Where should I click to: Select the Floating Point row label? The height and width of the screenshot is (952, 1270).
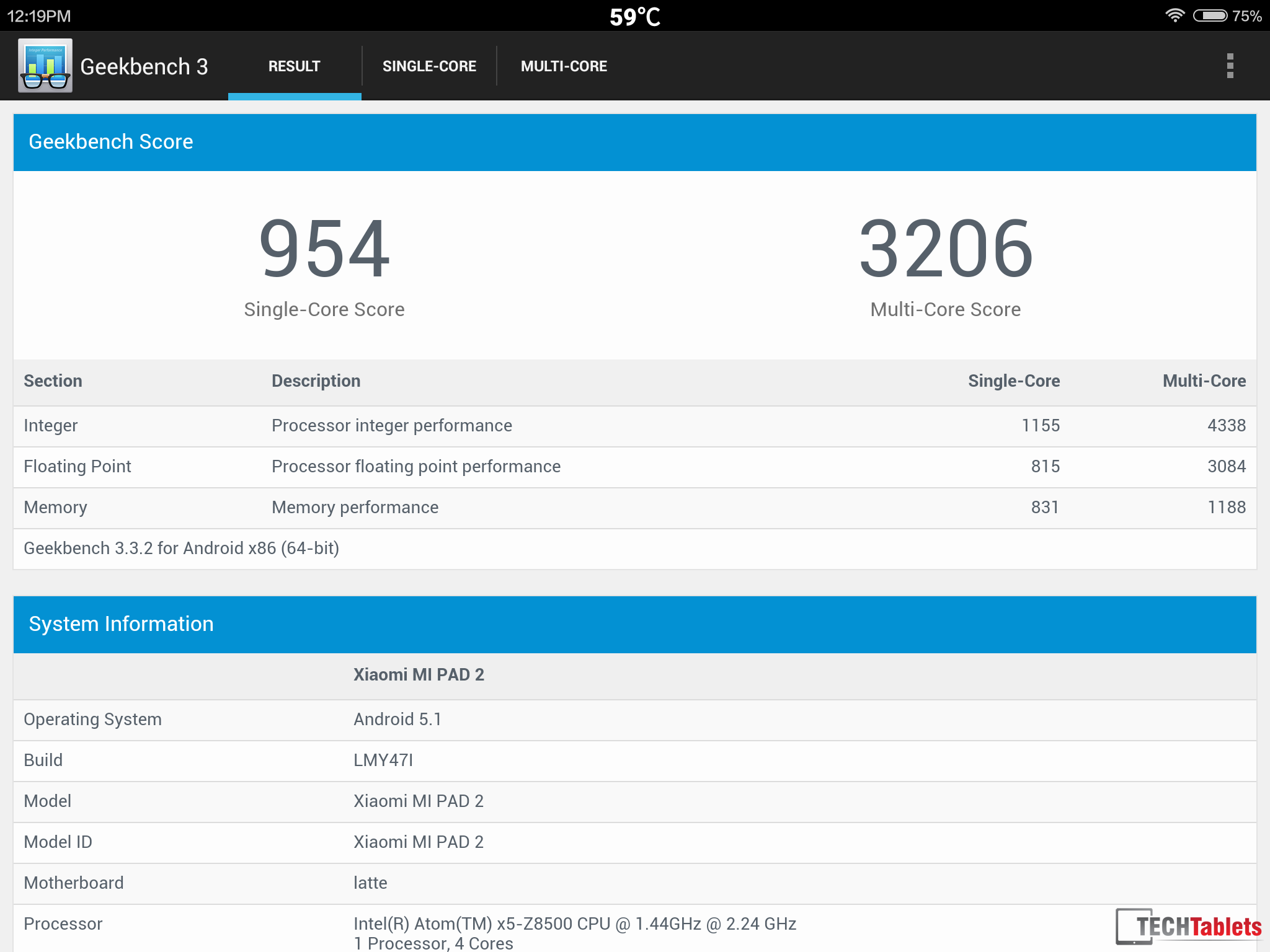coord(78,467)
